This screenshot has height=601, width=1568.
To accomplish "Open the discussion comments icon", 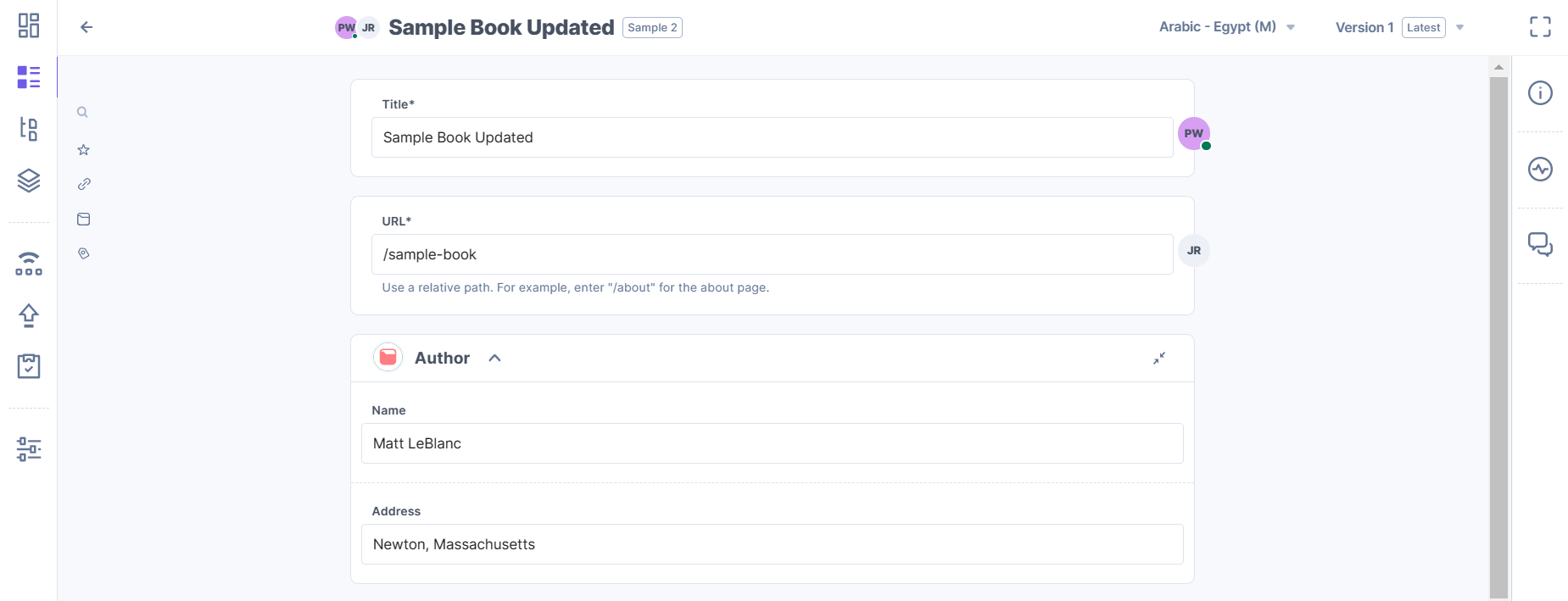I will click(x=1540, y=244).
